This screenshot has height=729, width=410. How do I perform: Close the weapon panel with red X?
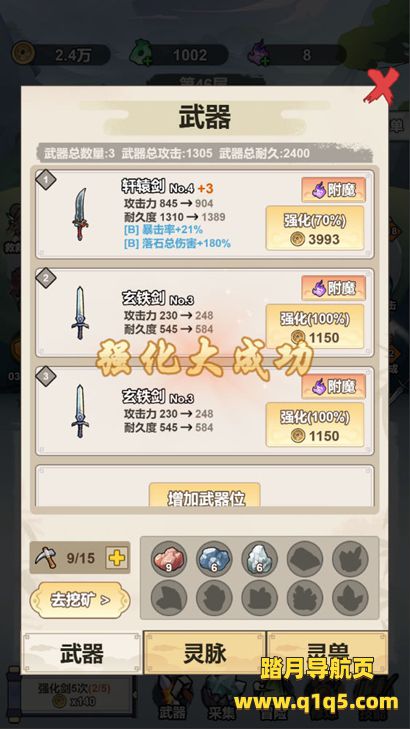click(381, 86)
